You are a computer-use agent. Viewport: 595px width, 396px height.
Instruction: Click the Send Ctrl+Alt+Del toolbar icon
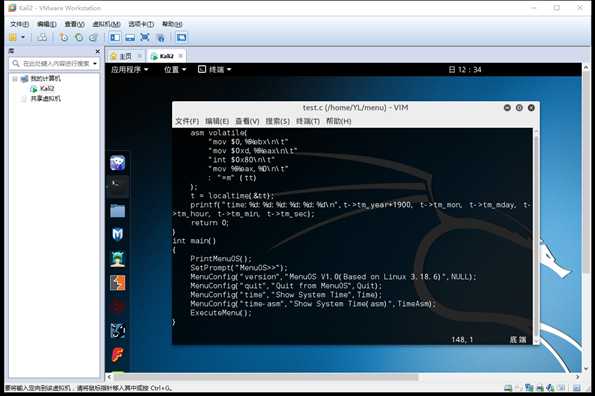(x=42, y=37)
